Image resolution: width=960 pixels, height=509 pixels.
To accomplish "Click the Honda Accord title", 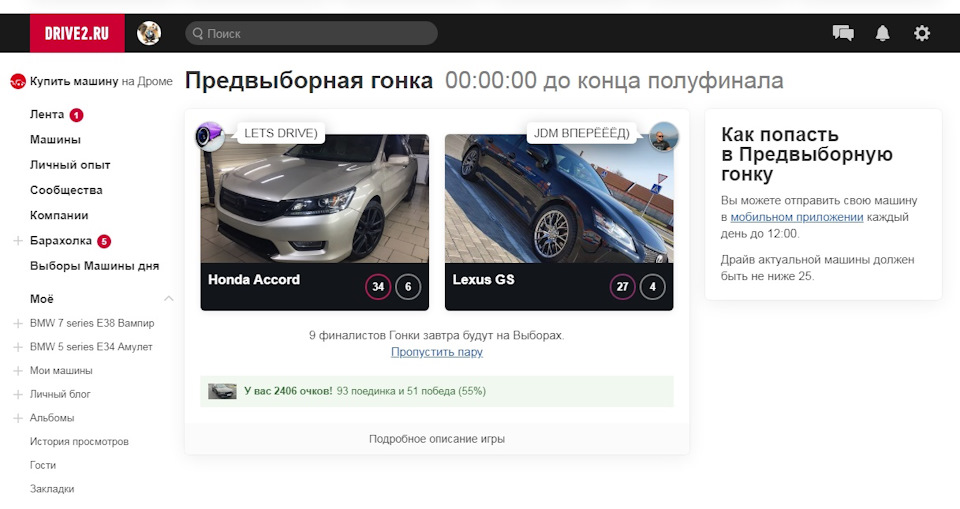I will [x=254, y=280].
